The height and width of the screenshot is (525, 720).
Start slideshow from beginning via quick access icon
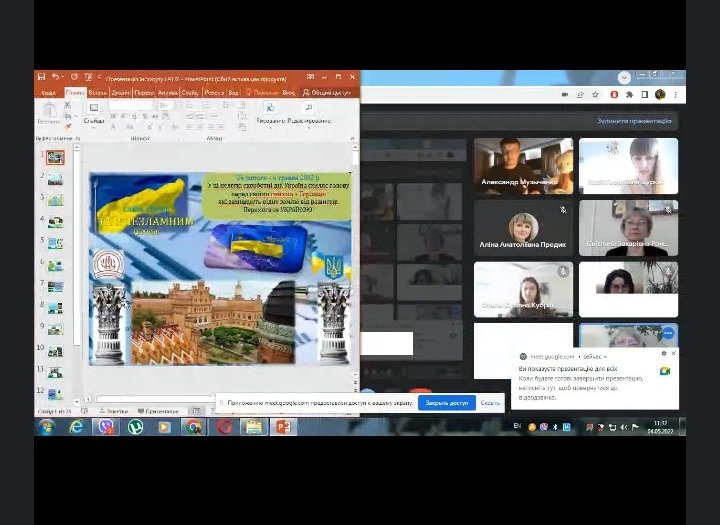(x=89, y=77)
